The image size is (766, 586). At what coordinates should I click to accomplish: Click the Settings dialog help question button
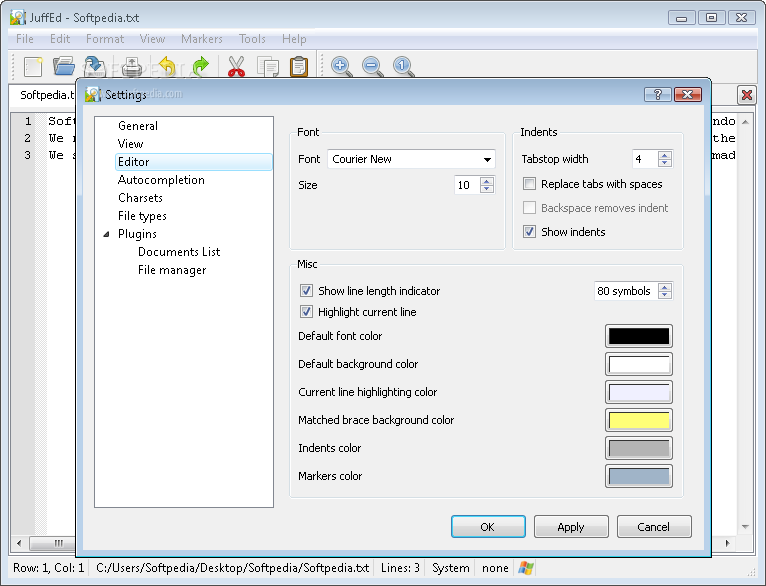(658, 94)
